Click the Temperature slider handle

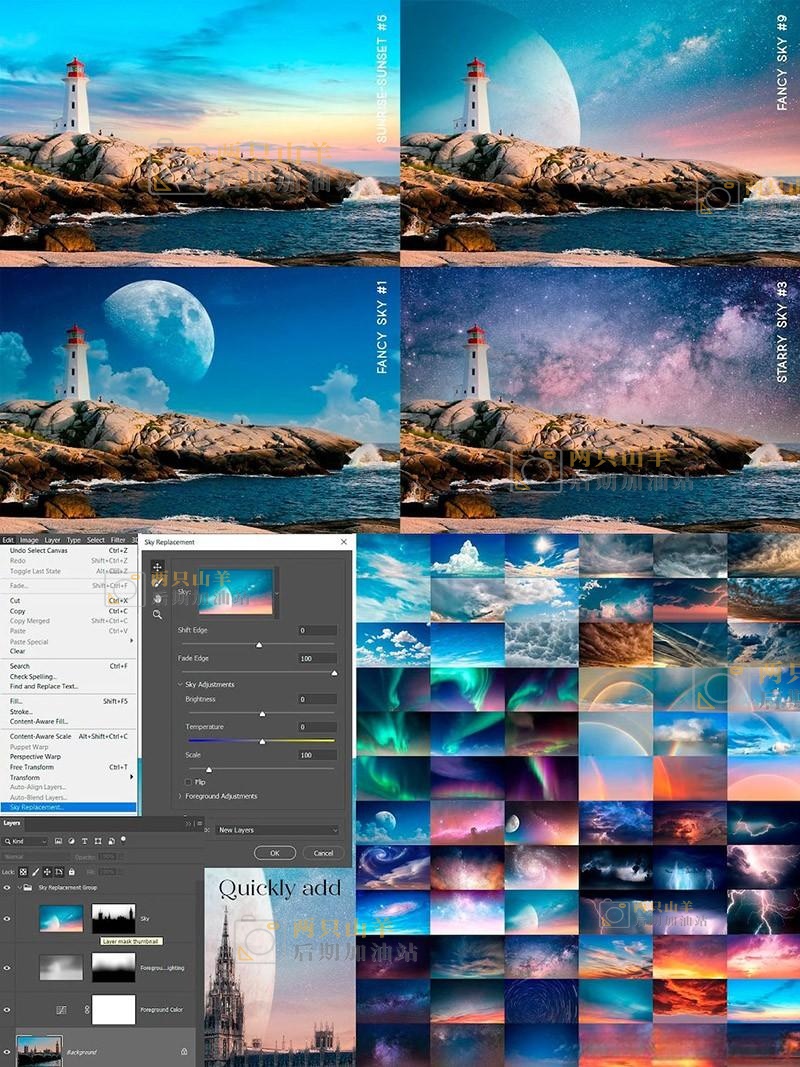pyautogui.click(x=262, y=741)
